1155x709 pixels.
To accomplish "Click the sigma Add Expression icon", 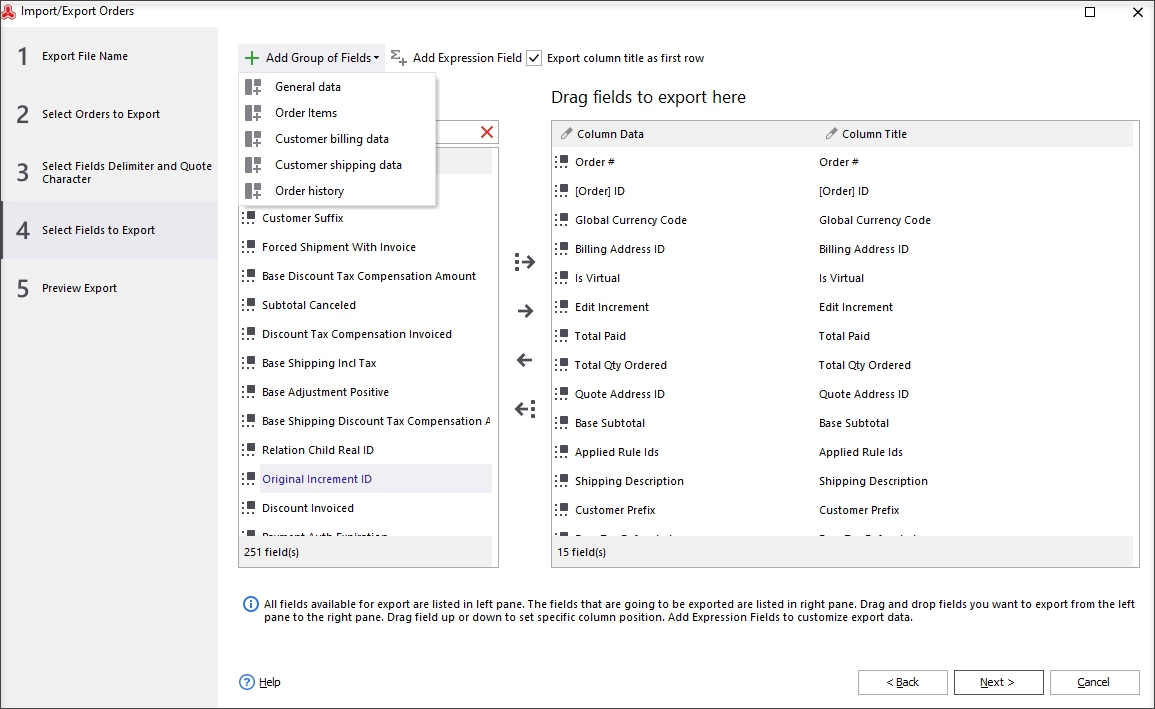I will coord(399,57).
